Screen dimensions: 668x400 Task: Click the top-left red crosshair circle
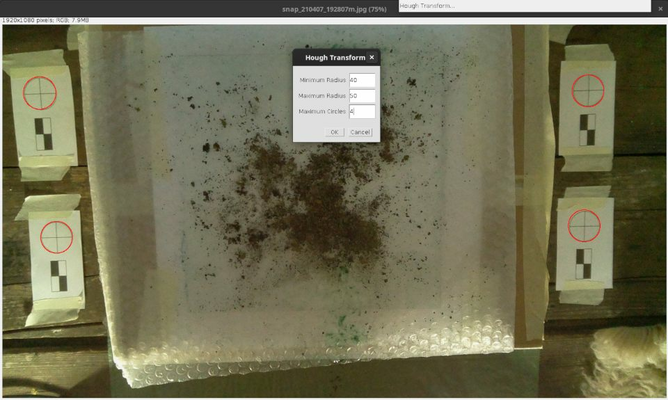[40, 91]
